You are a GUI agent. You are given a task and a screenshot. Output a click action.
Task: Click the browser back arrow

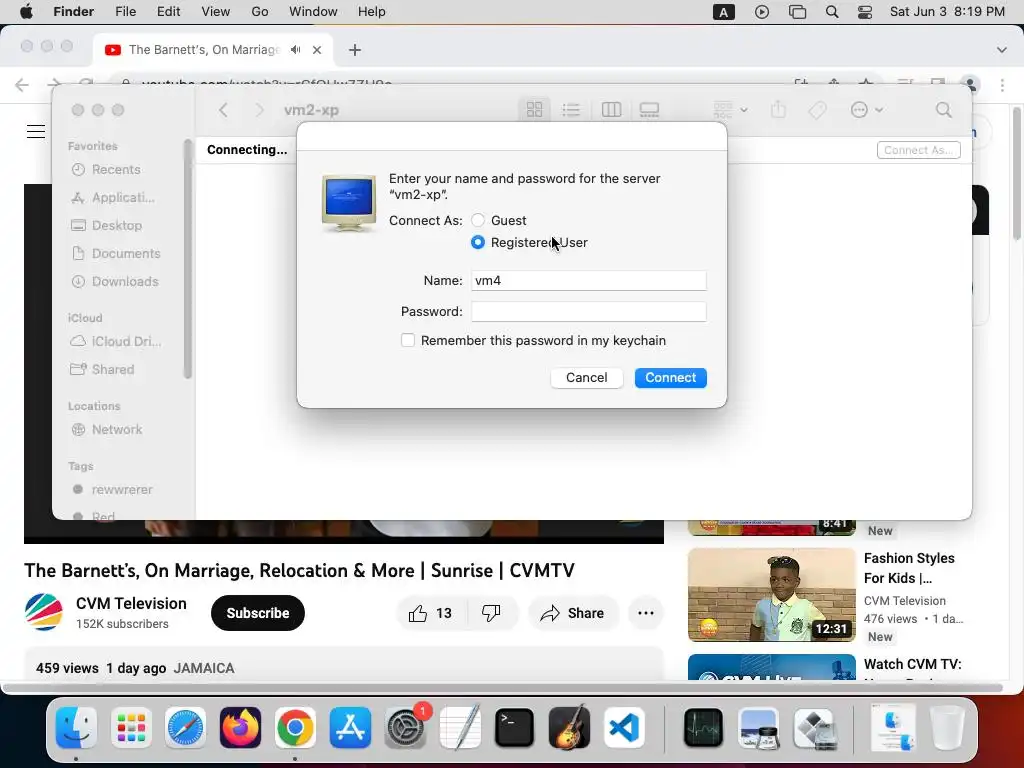click(x=22, y=85)
